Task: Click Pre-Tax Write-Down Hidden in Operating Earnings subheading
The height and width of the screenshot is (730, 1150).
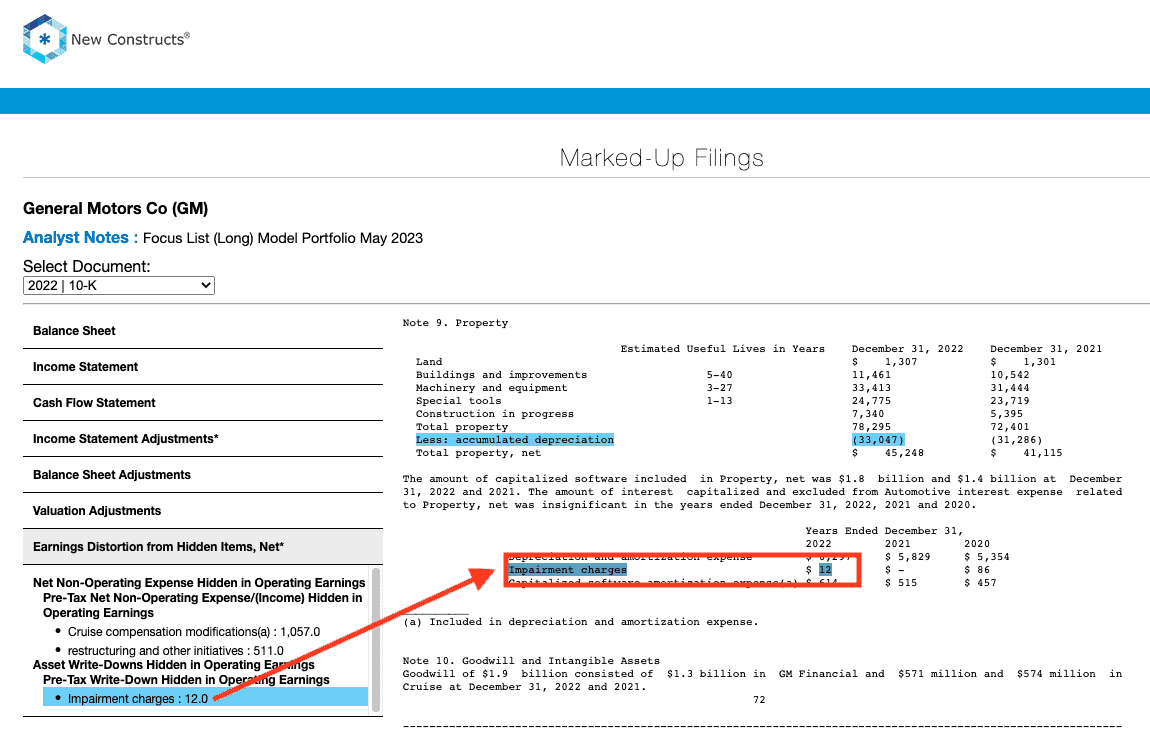Action: point(186,680)
